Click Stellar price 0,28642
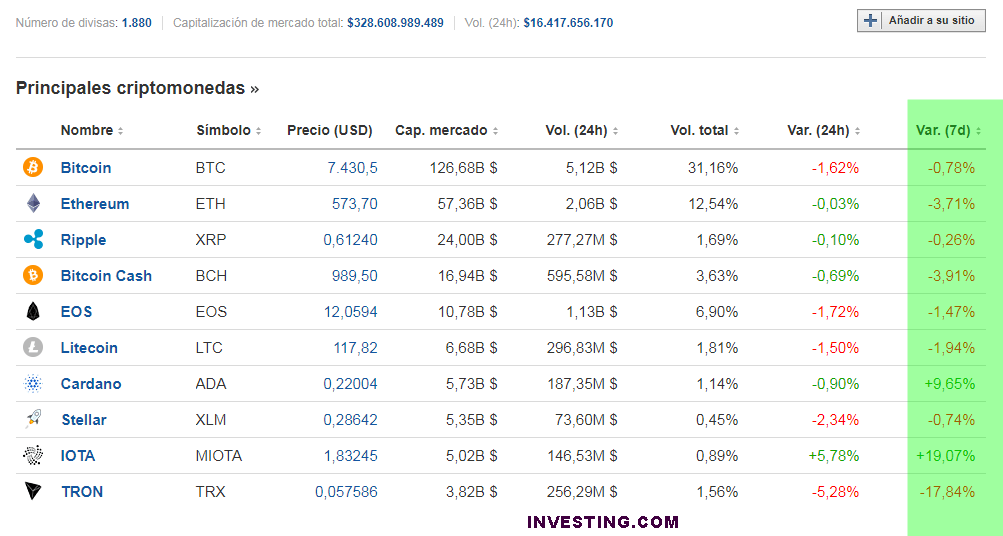This screenshot has width=1003, height=536. (350, 420)
